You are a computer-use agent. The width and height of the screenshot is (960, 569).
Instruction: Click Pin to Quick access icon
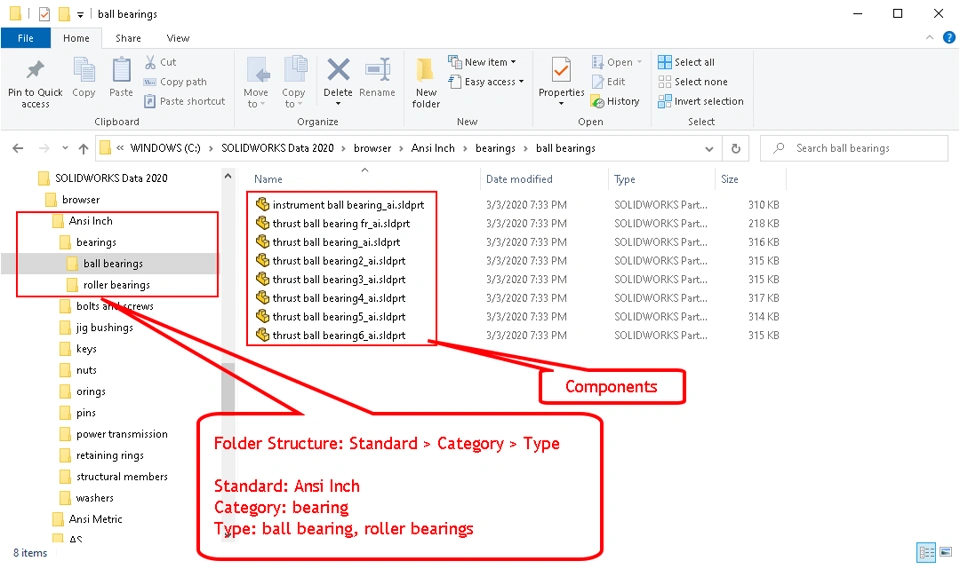point(35,70)
